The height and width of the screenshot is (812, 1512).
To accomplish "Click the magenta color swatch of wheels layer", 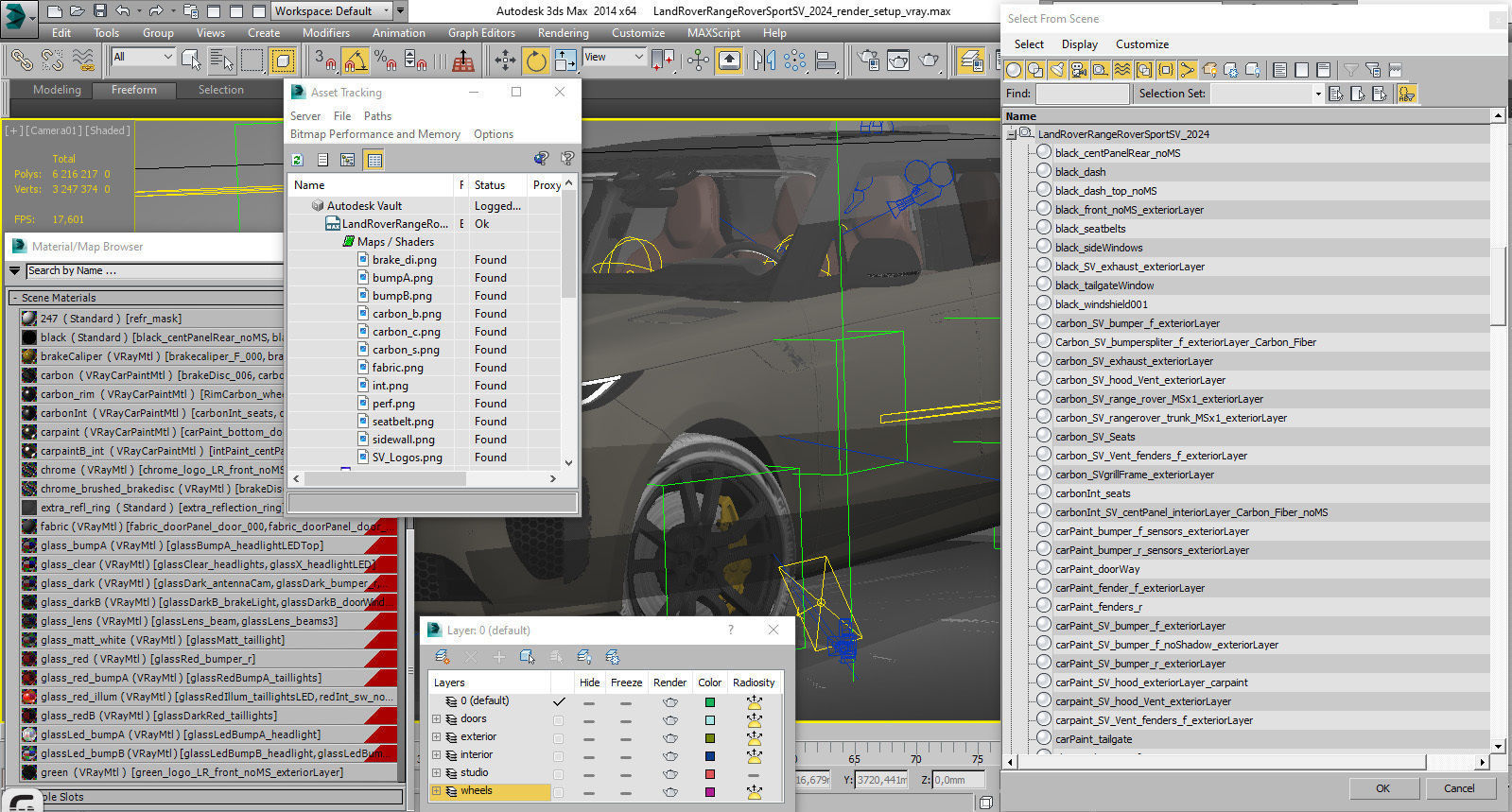I will [x=710, y=792].
